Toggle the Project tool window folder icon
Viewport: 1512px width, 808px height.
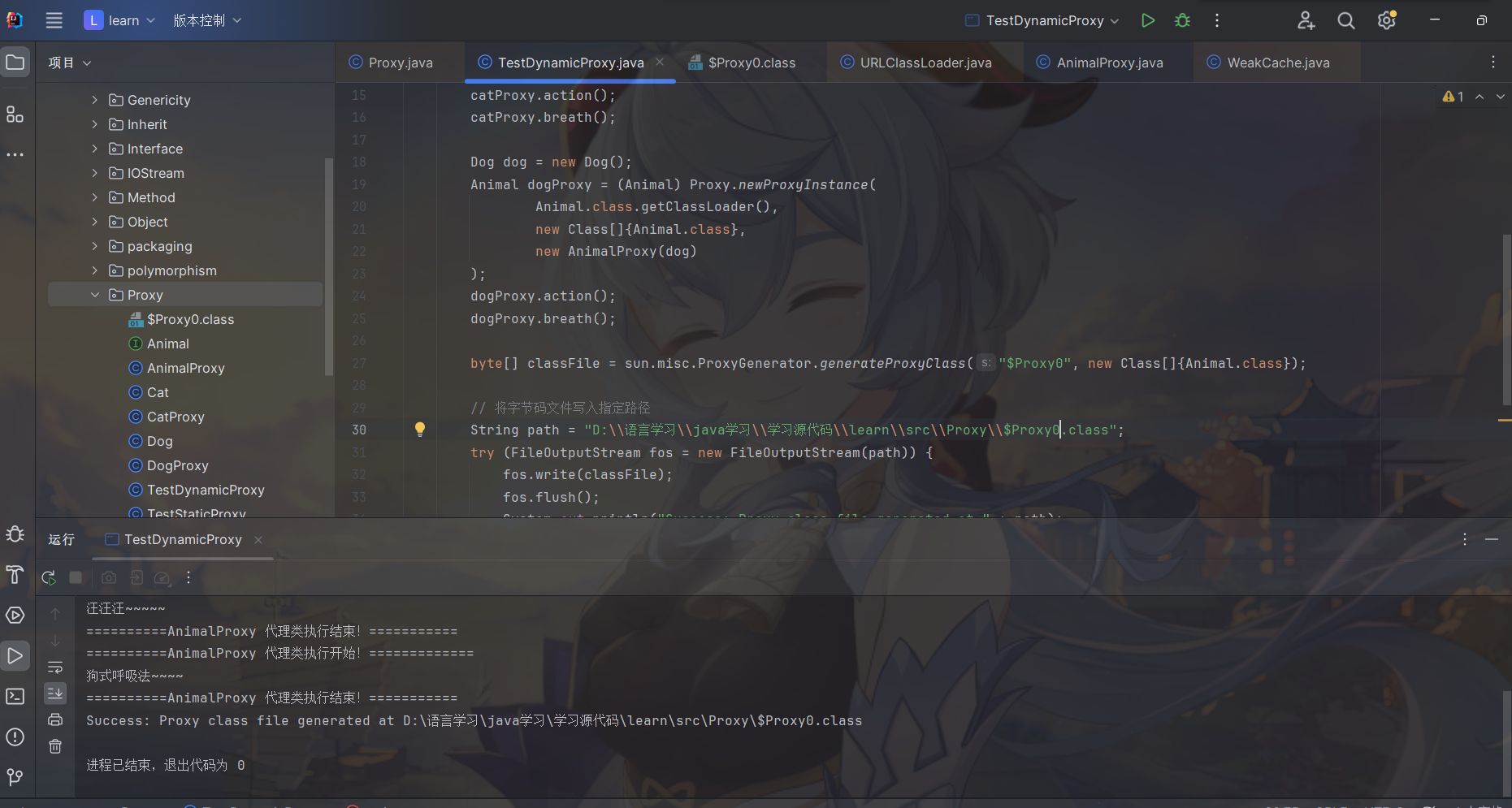(x=15, y=63)
